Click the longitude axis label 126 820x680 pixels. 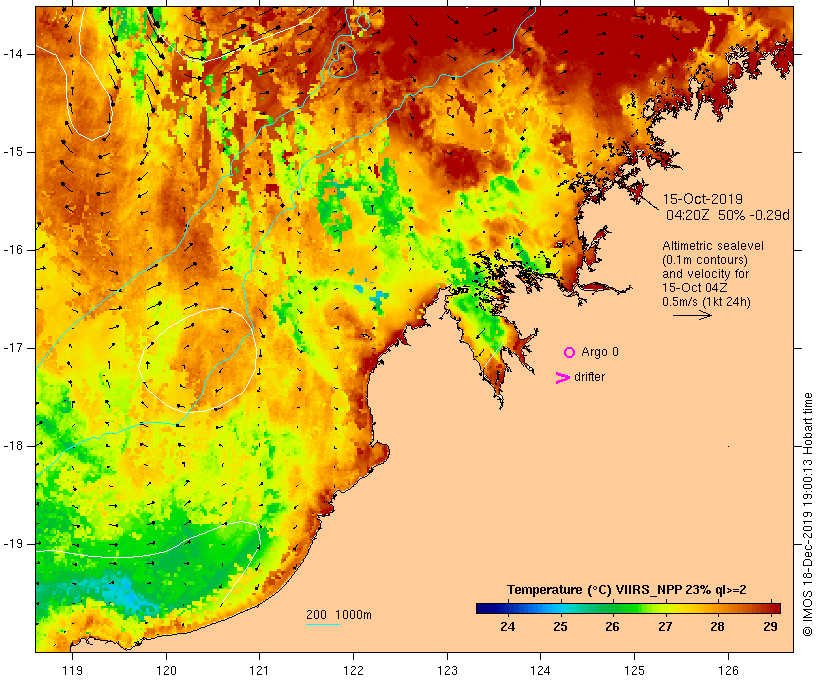[728, 670]
